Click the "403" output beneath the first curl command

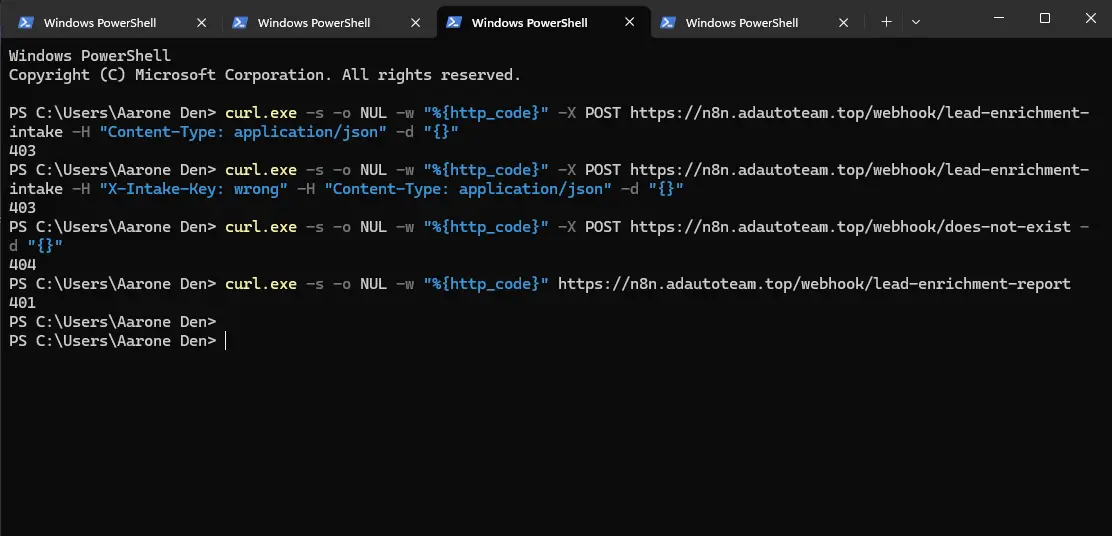pyautogui.click(x=23, y=150)
